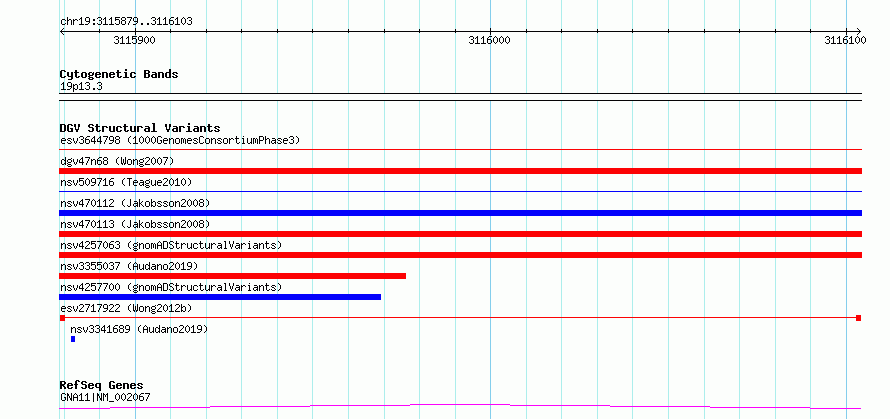This screenshot has height=419, width=890.
Task: Click the nsv3355037 (Audano2019) label
Action: pos(128,266)
